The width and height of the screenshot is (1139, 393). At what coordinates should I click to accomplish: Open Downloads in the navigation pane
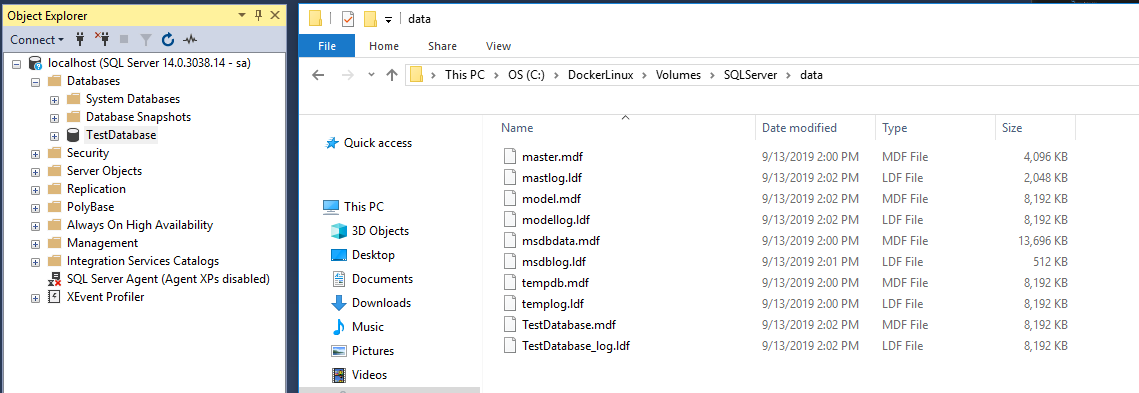(x=381, y=303)
